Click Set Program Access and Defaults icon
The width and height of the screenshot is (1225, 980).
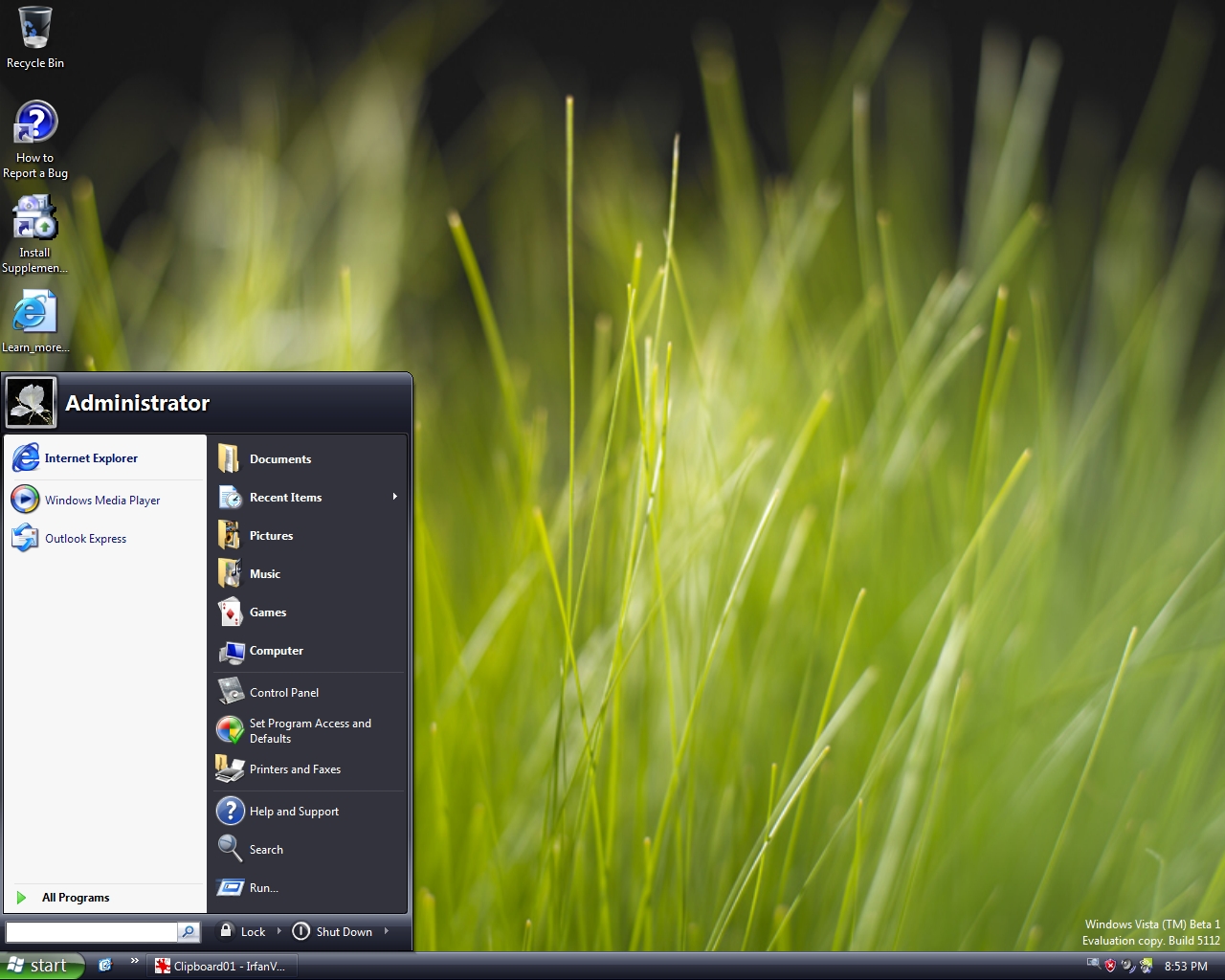[x=230, y=730]
